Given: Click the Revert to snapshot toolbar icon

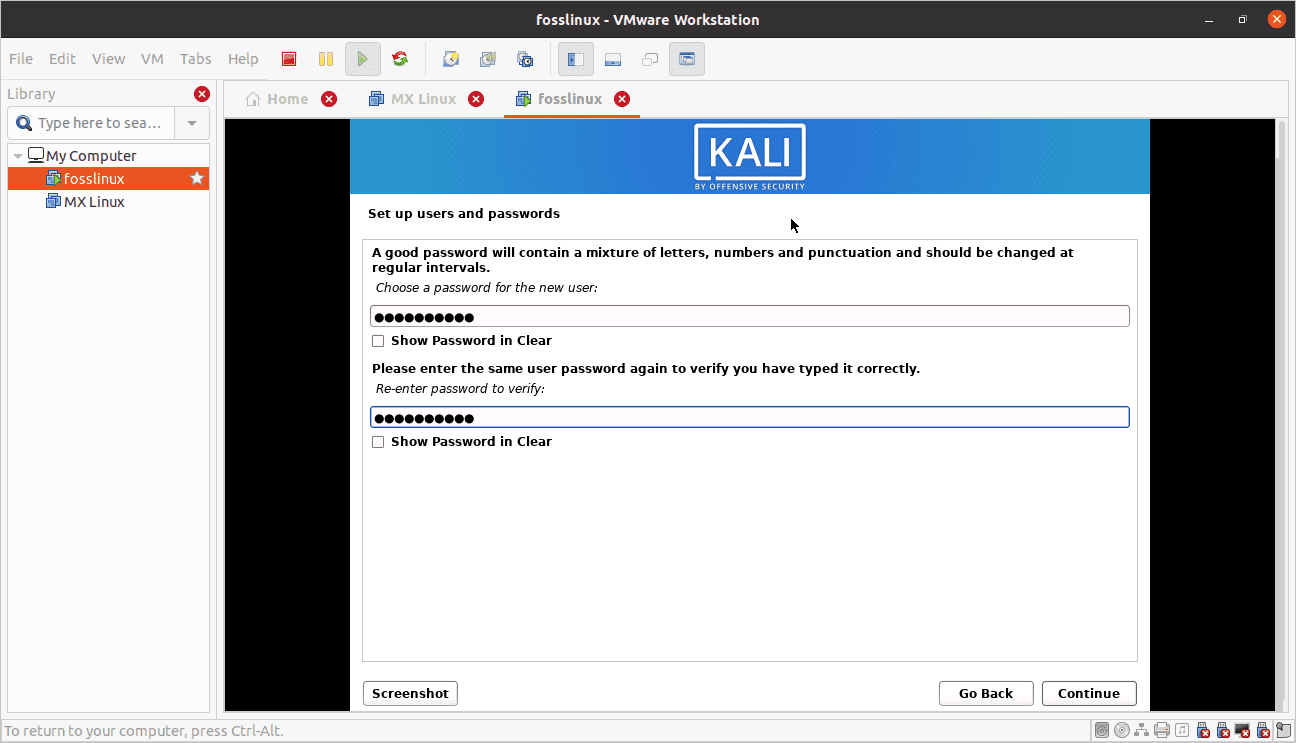Looking at the screenshot, I should pos(488,59).
